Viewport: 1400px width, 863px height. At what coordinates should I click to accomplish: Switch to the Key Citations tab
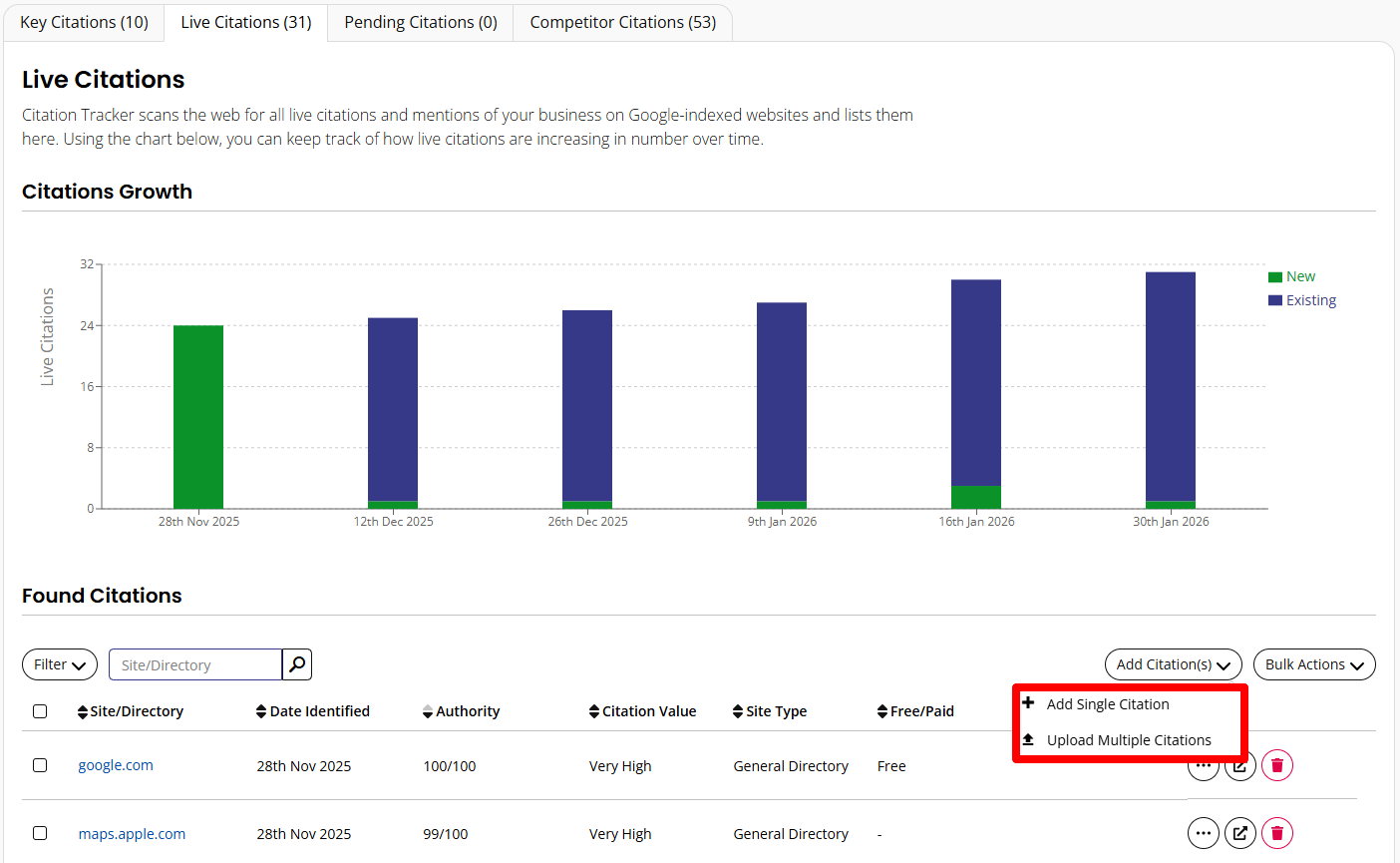click(84, 22)
